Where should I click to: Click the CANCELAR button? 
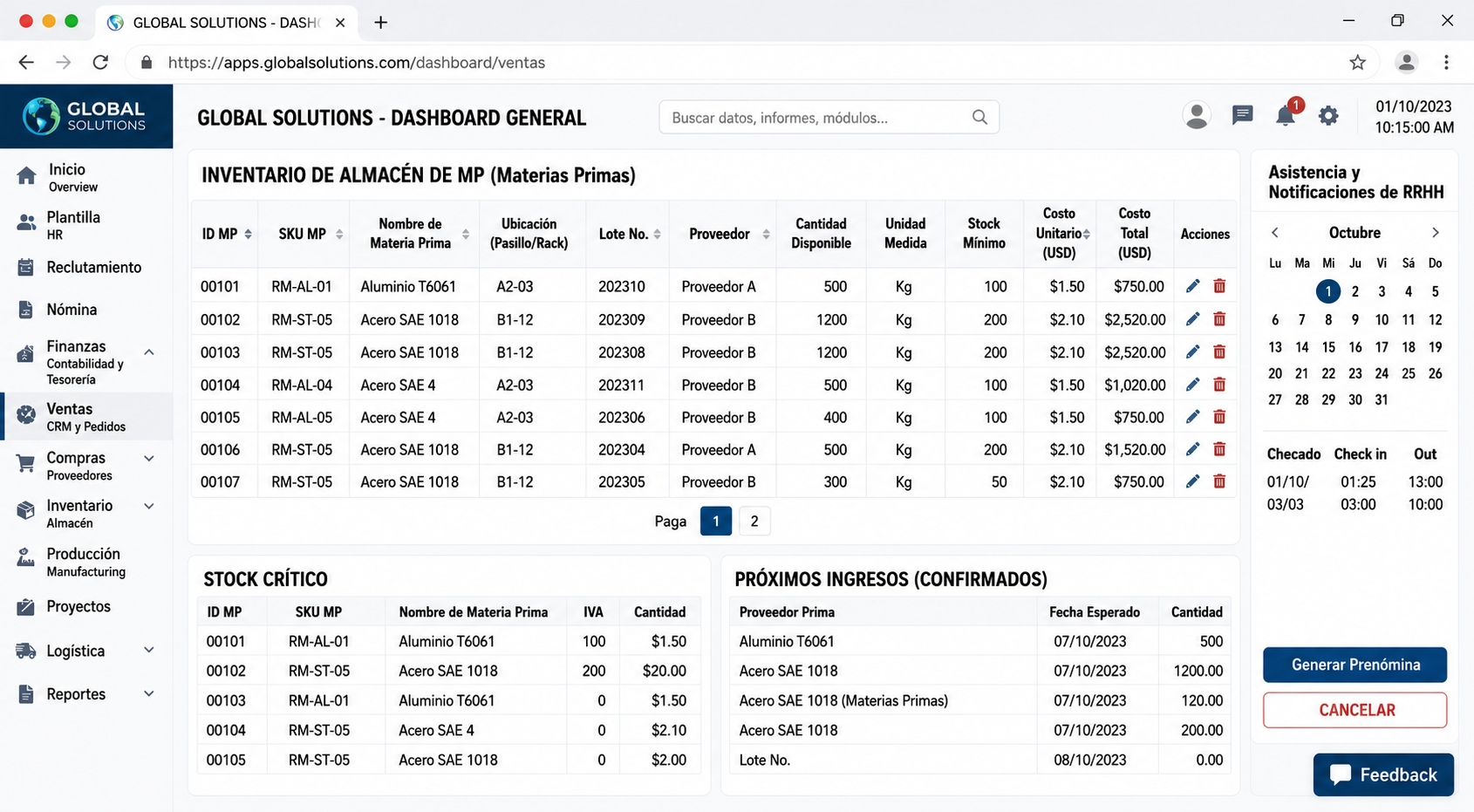(x=1355, y=710)
